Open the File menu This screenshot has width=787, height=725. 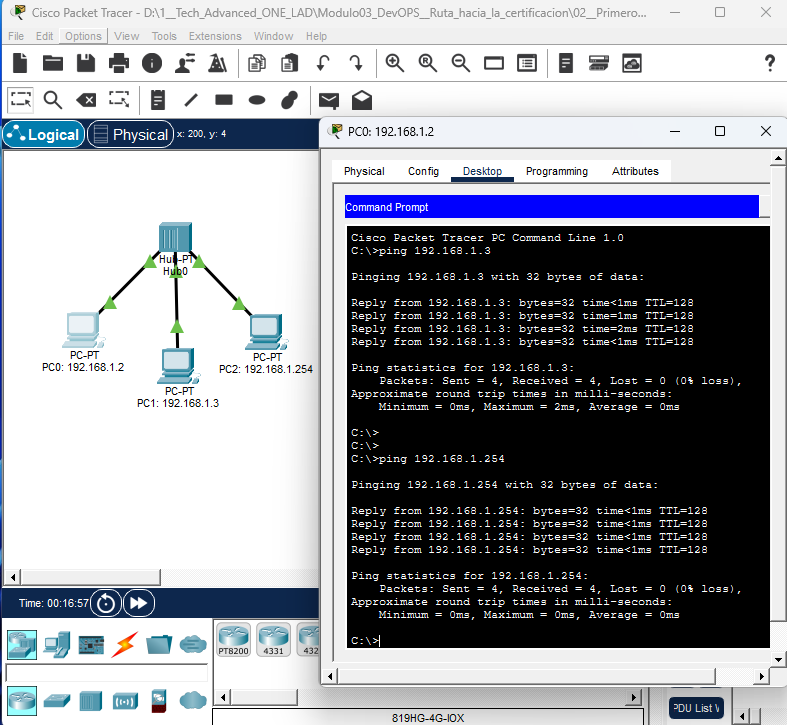tap(16, 36)
